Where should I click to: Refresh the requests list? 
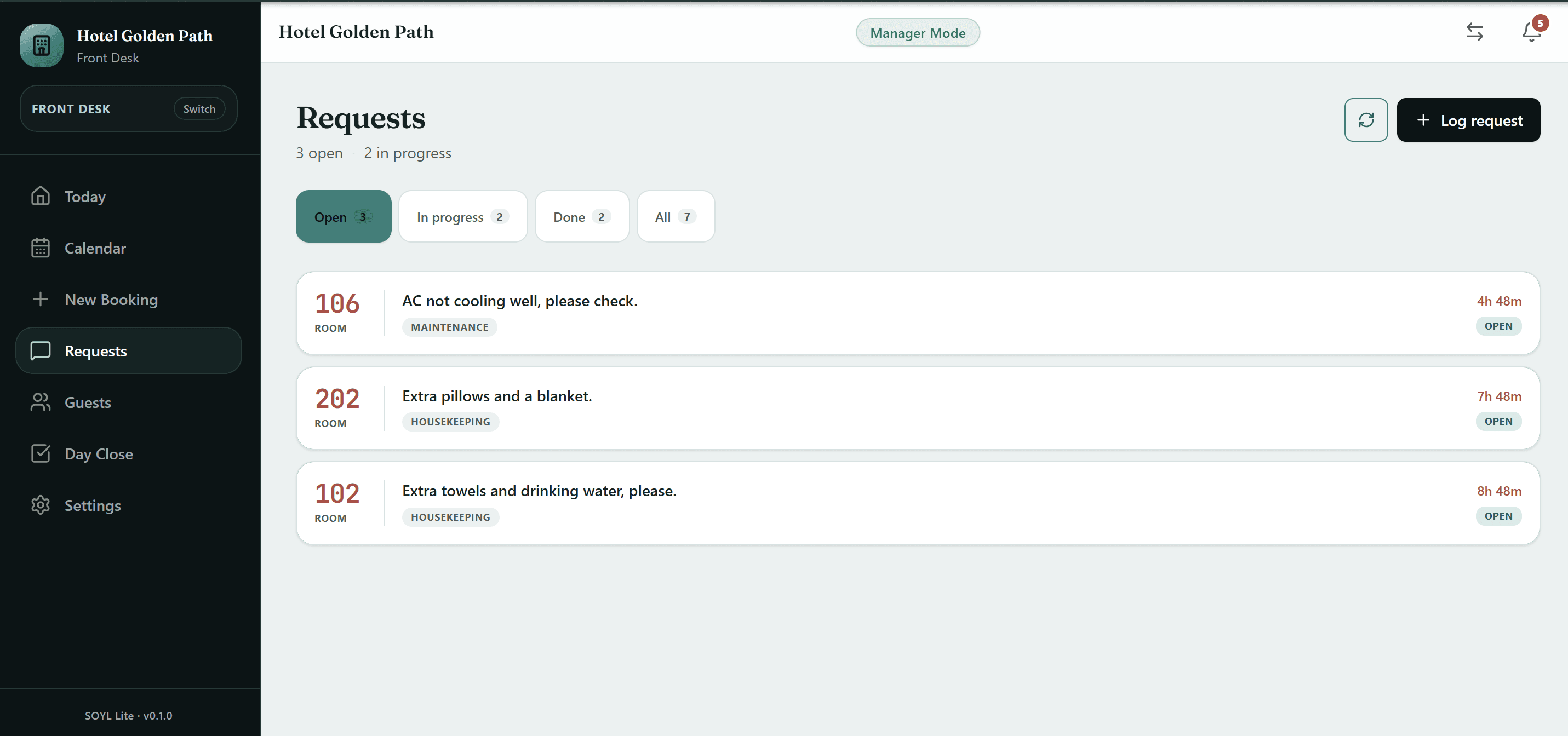(x=1366, y=120)
